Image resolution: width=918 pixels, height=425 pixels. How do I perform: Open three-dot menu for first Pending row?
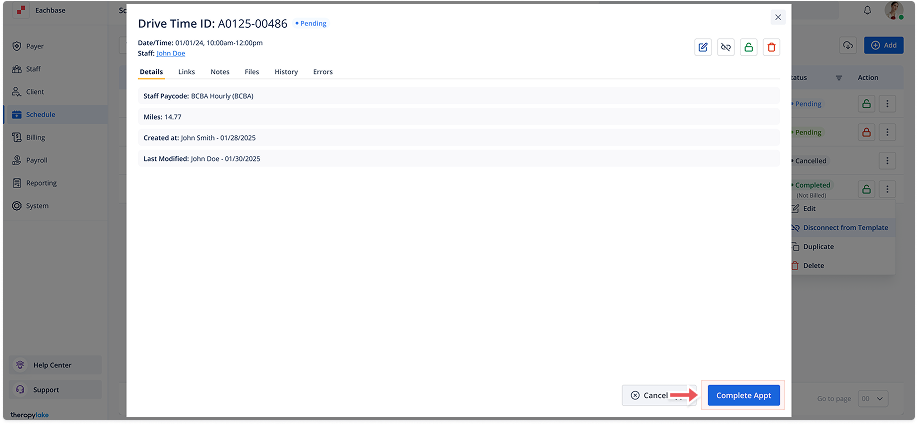pyautogui.click(x=888, y=104)
